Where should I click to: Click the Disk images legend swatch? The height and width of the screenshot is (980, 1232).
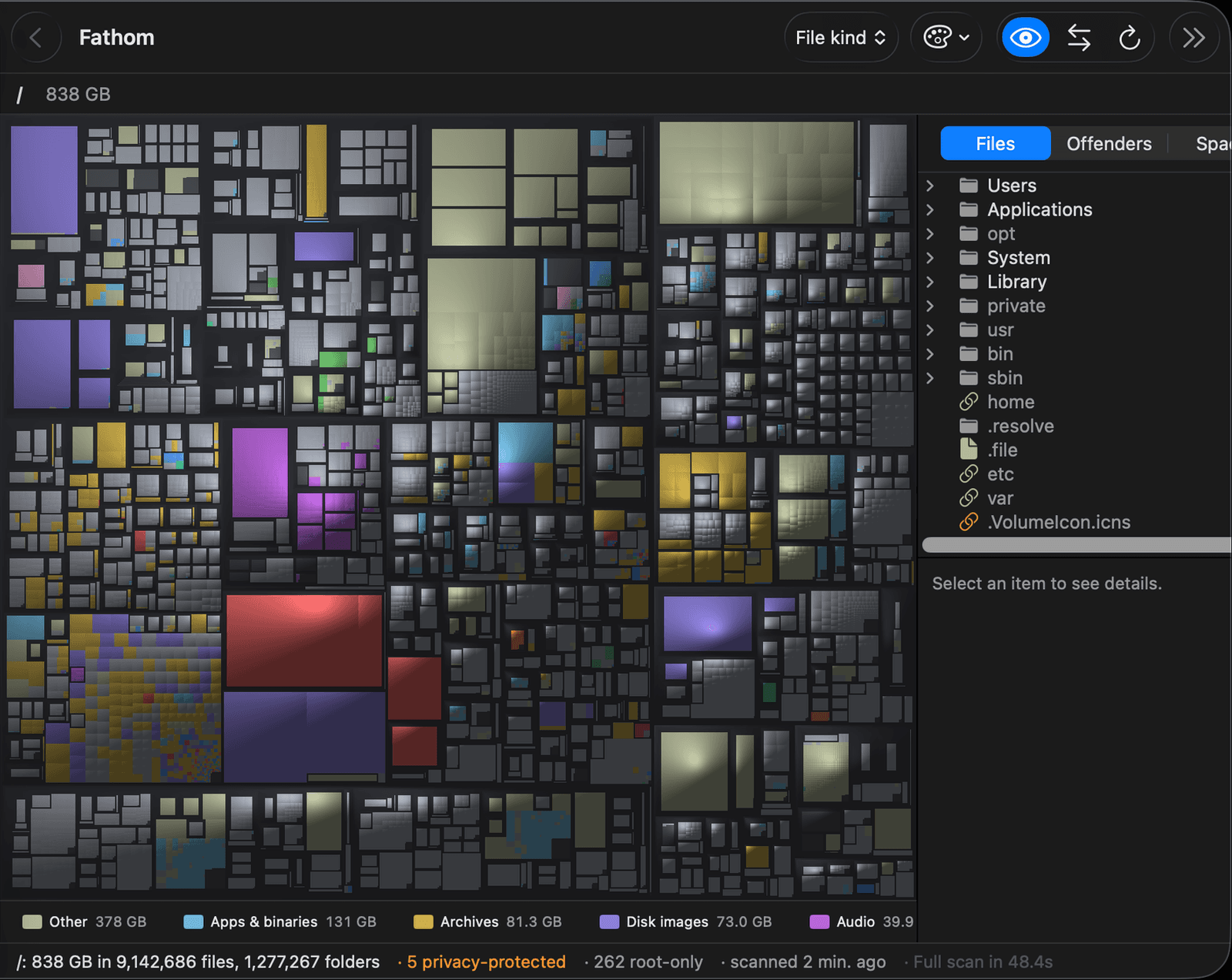pos(609,921)
